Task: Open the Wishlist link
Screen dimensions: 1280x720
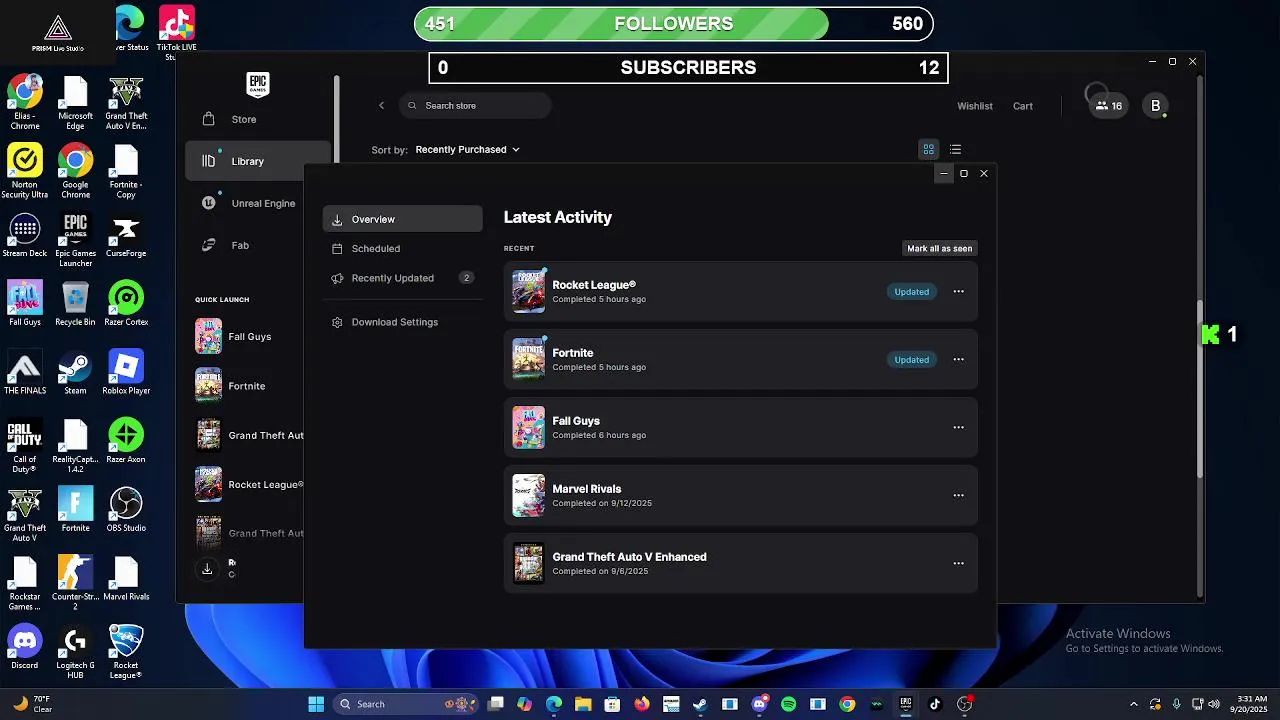Action: point(975,106)
